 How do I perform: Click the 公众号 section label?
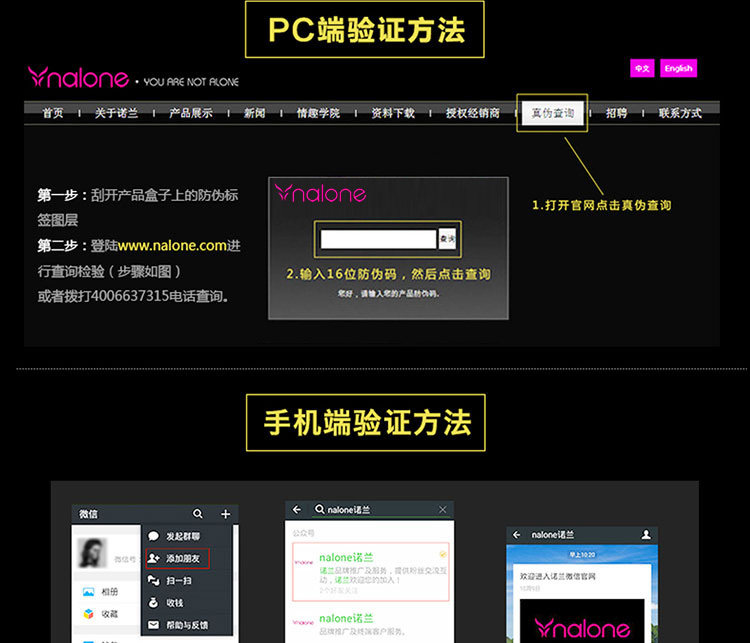(303, 532)
